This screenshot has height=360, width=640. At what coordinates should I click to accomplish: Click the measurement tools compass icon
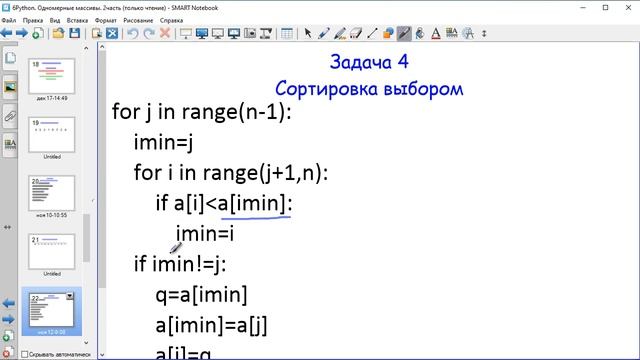coord(468,33)
